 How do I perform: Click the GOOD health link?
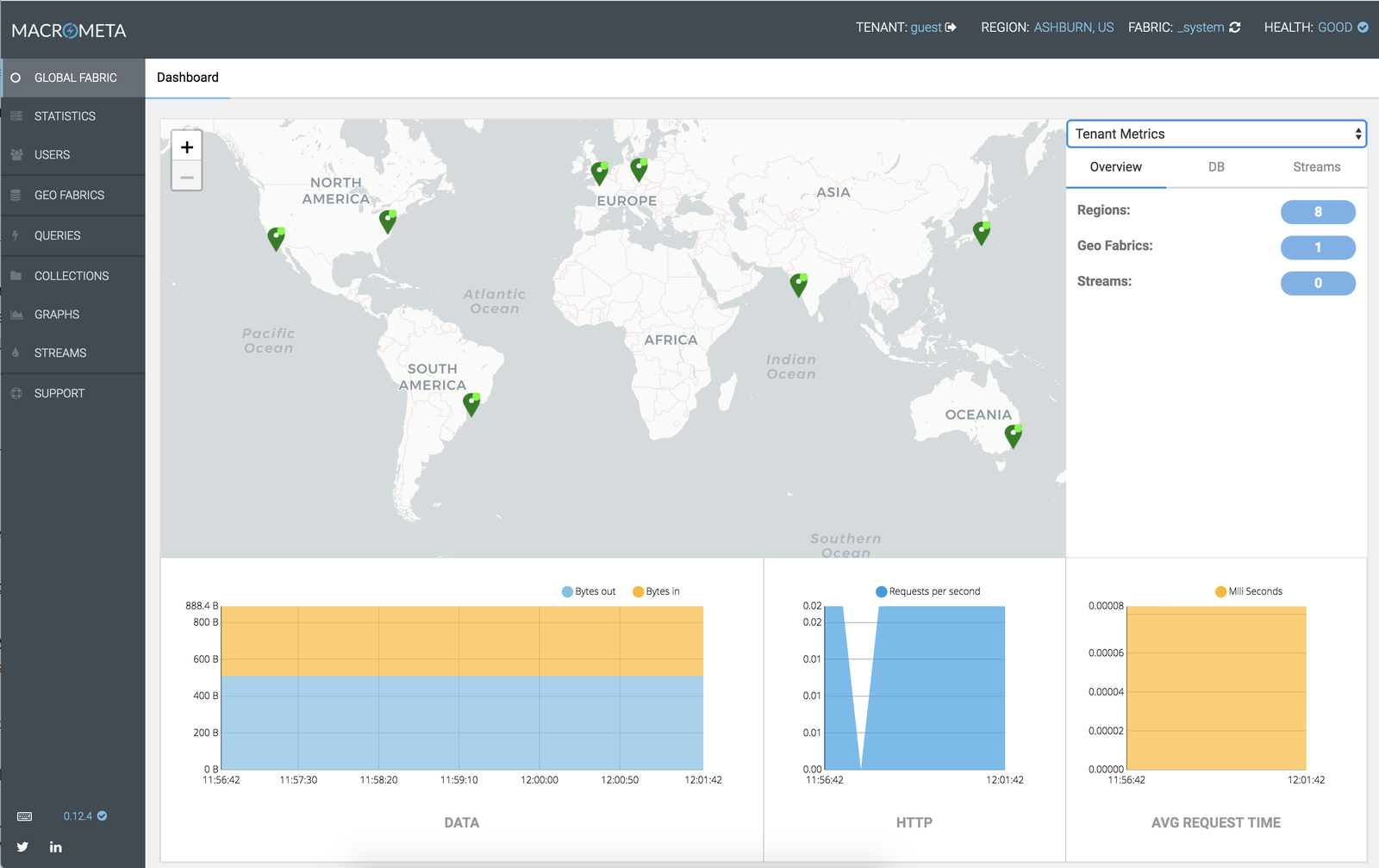[x=1335, y=28]
